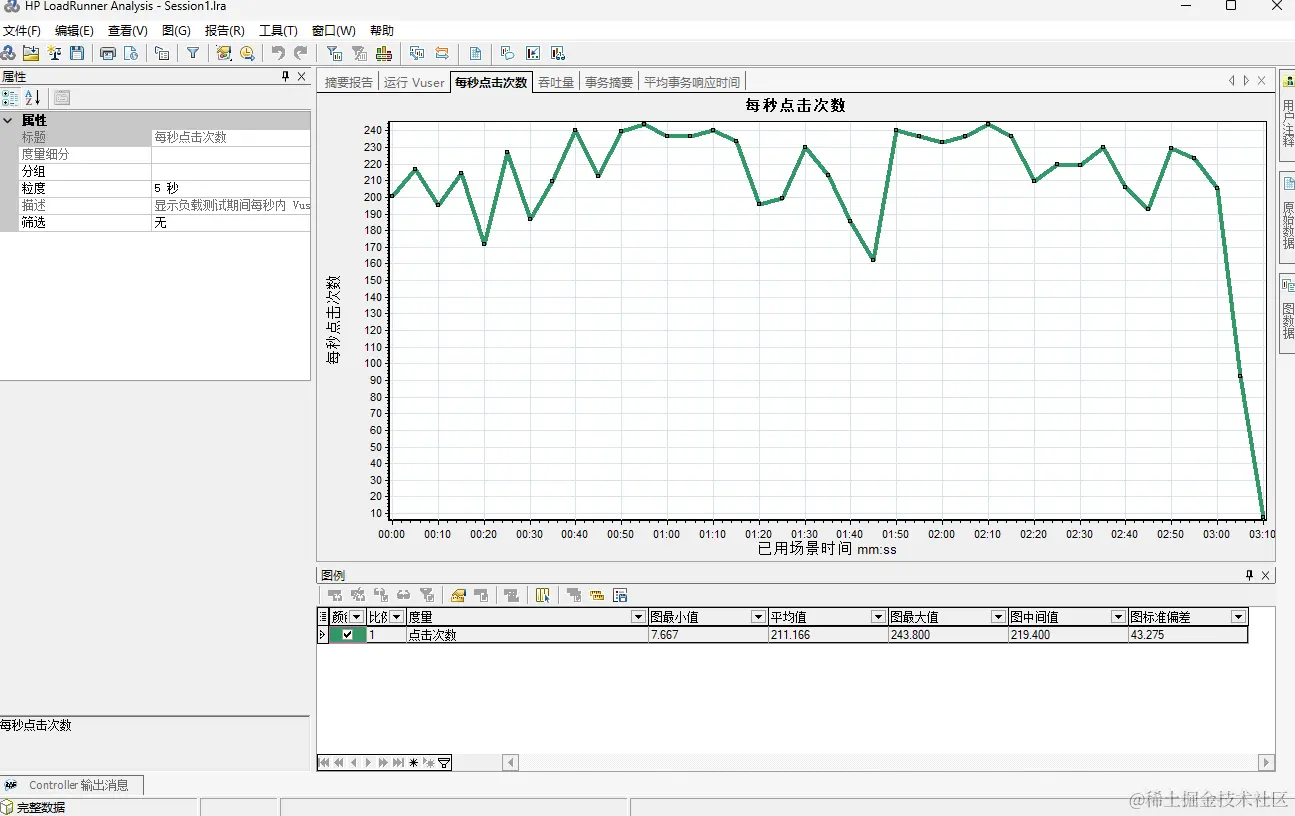The image size is (1295, 816).
Task: Click the clock-shaped toolbar icon
Action: [x=247, y=53]
